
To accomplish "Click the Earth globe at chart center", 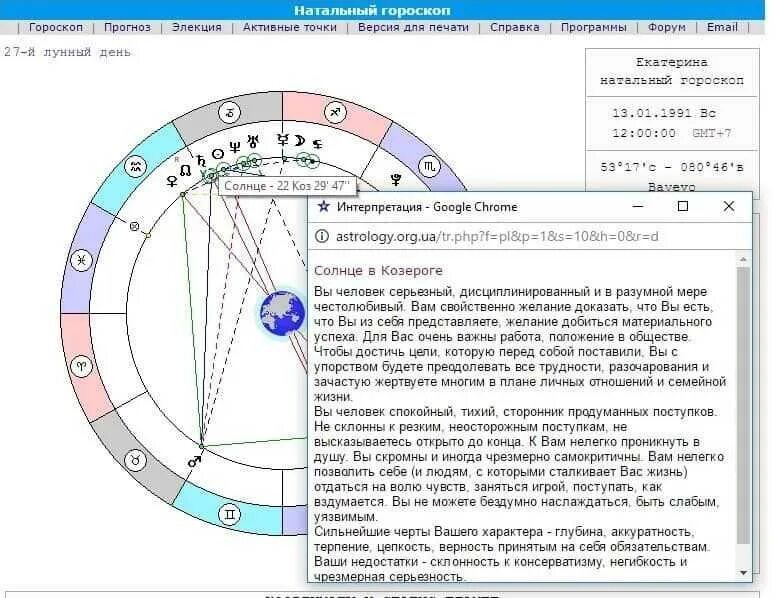I will coord(283,313).
